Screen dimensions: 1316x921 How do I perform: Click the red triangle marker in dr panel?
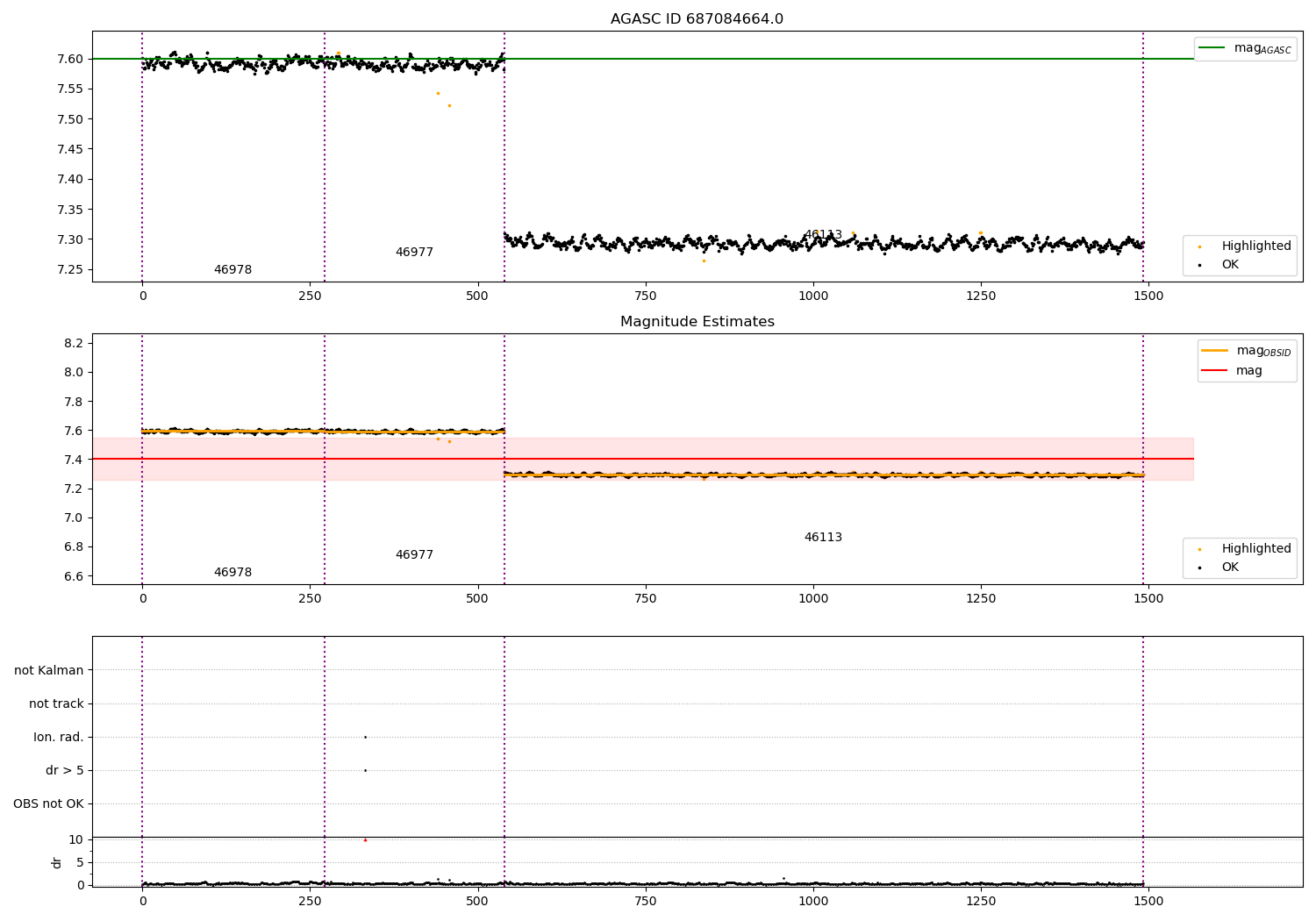[x=365, y=840]
